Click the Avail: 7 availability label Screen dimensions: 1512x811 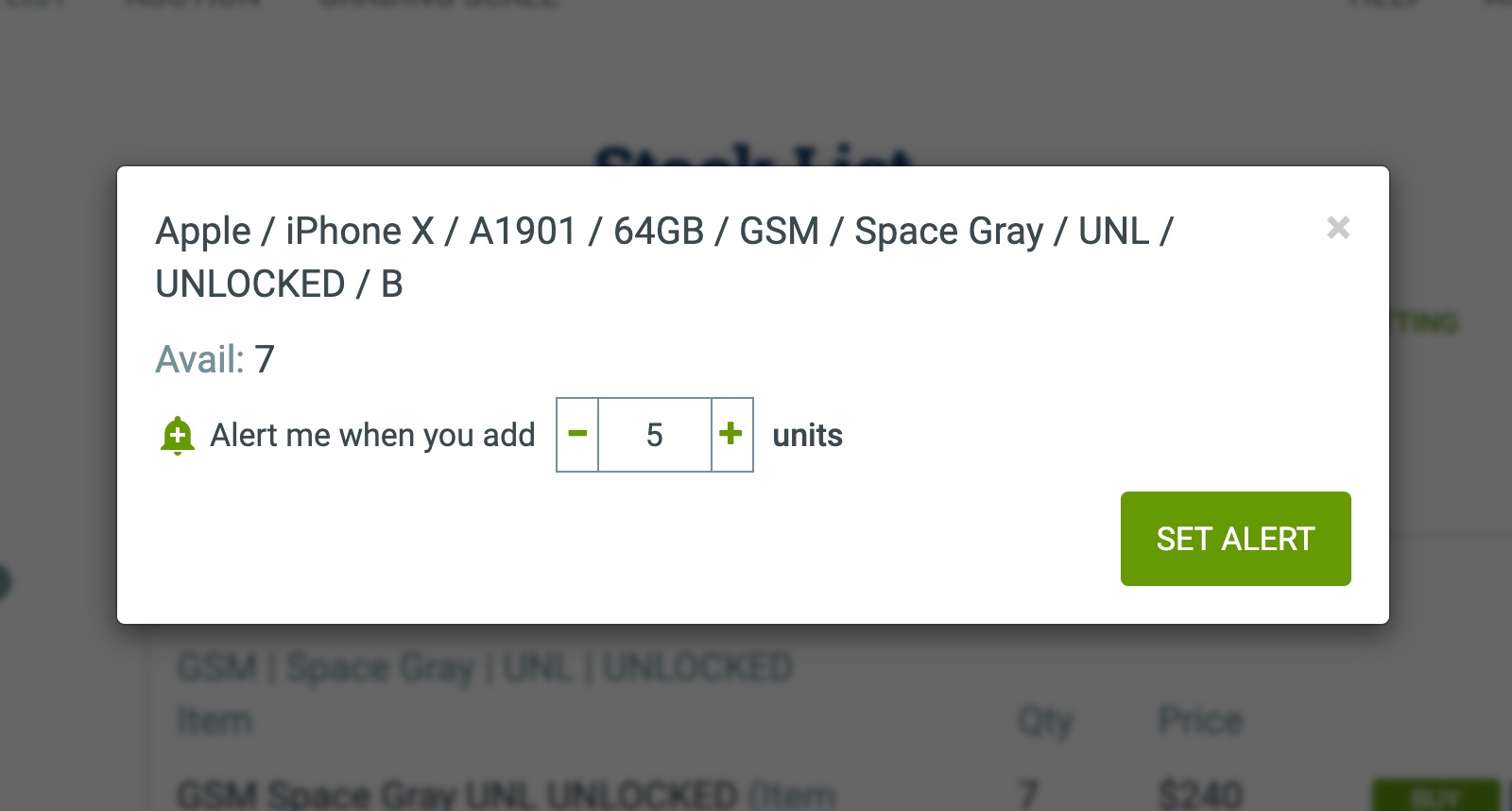tap(213, 358)
